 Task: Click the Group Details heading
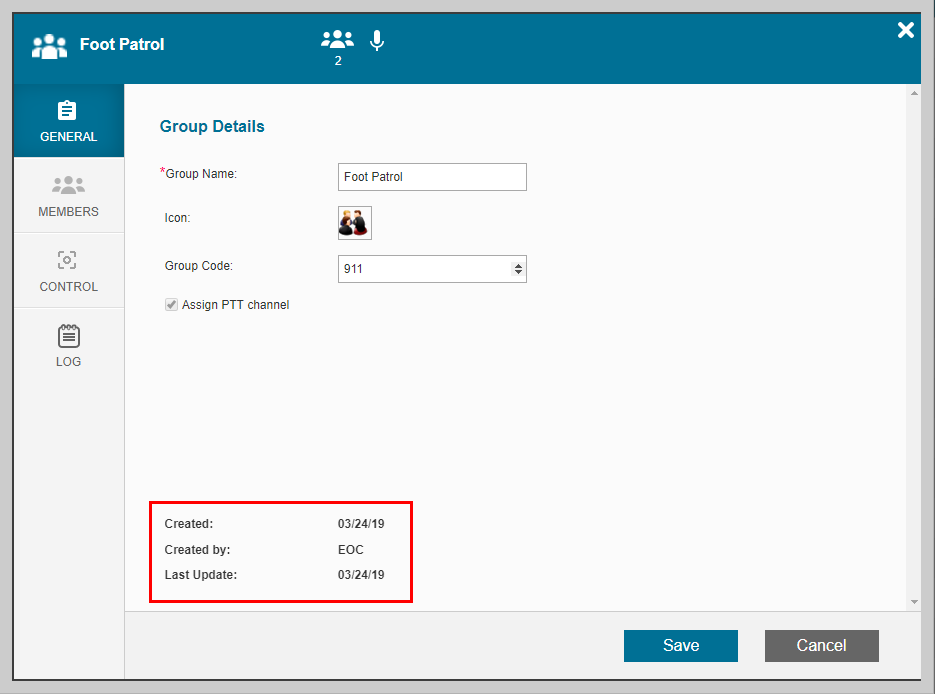click(x=212, y=127)
